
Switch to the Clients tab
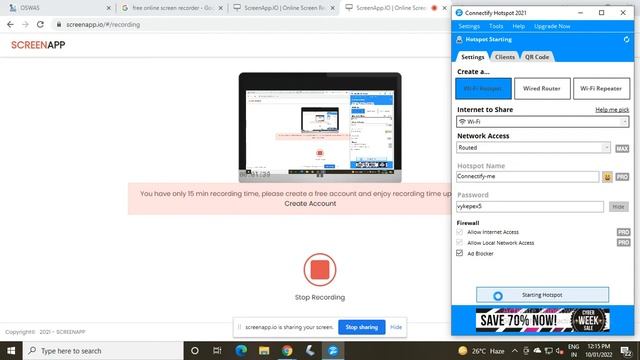tap(504, 57)
